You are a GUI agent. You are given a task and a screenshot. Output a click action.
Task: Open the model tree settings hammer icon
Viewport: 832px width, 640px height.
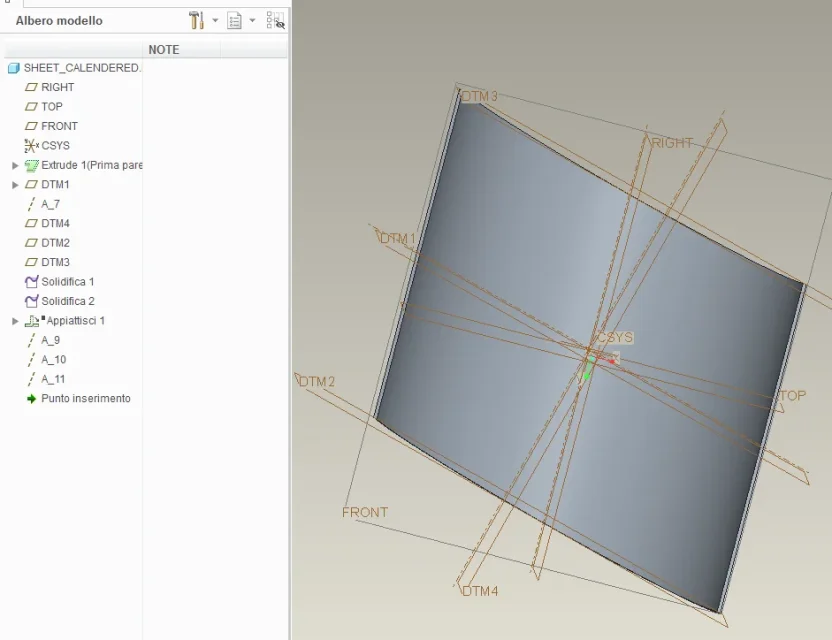(196, 20)
